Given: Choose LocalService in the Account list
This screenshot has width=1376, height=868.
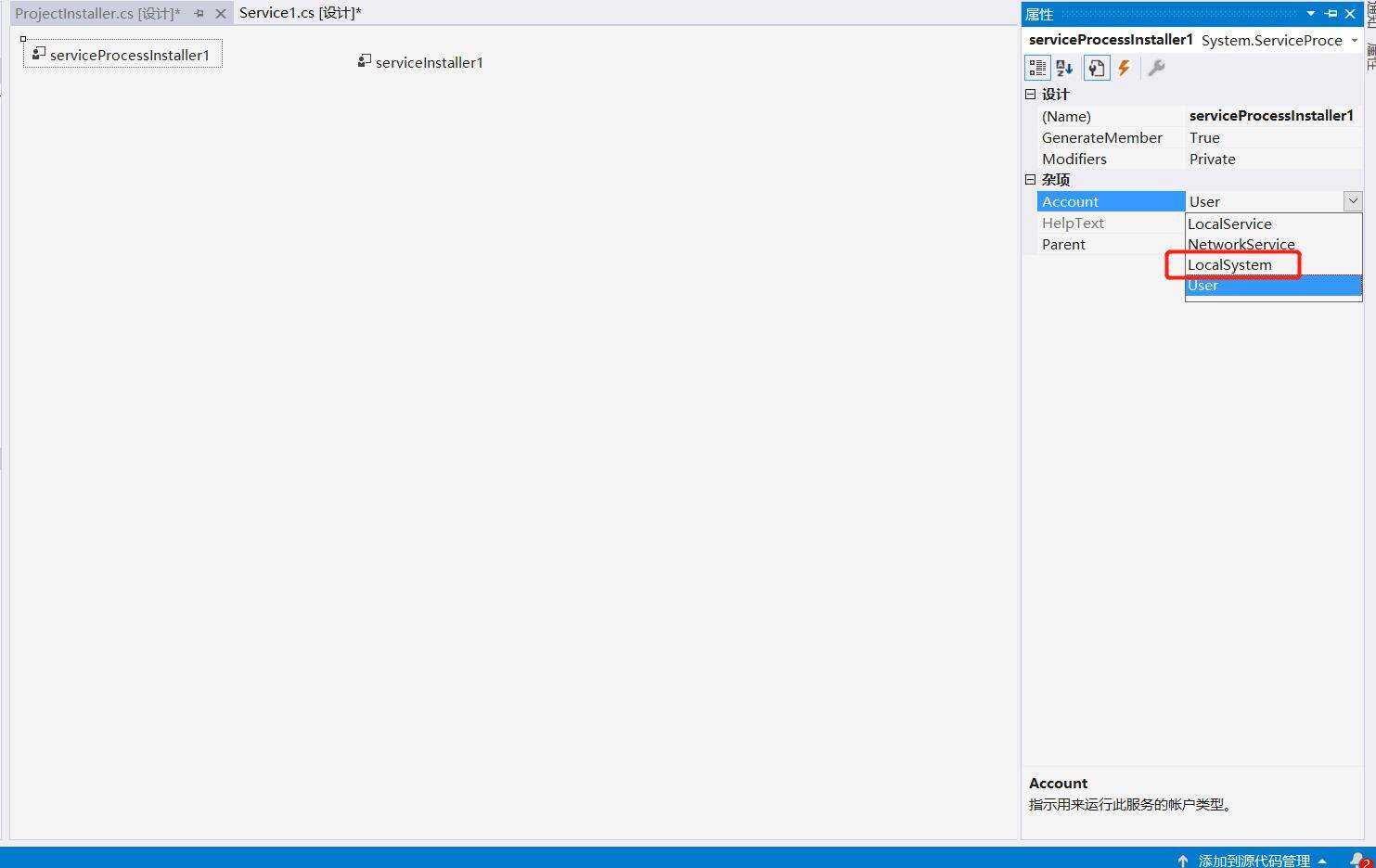Looking at the screenshot, I should (1273, 223).
